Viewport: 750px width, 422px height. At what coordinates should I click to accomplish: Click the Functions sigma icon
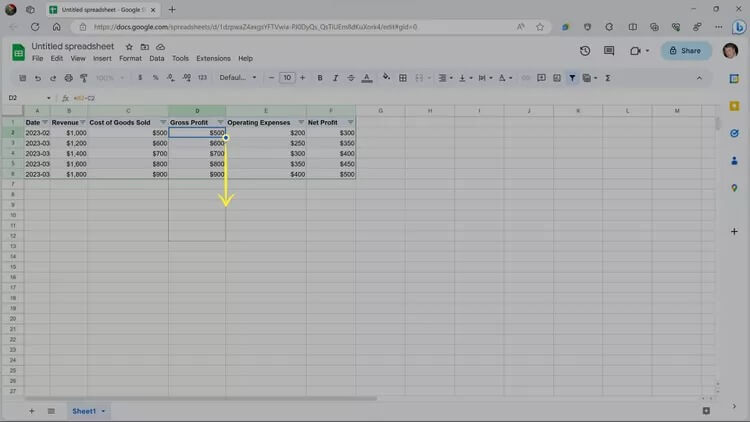tap(608, 78)
